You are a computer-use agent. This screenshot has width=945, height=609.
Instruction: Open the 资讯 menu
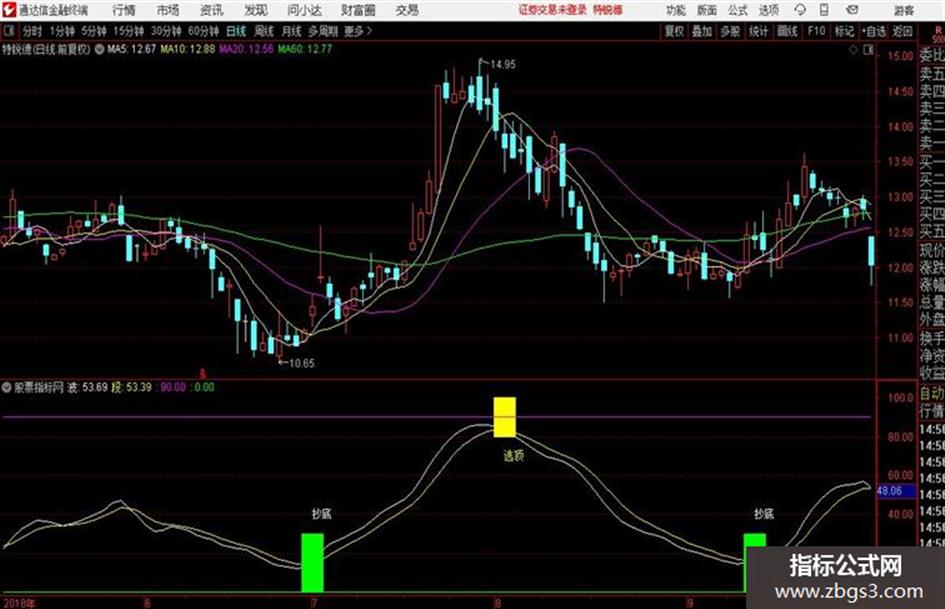(212, 10)
